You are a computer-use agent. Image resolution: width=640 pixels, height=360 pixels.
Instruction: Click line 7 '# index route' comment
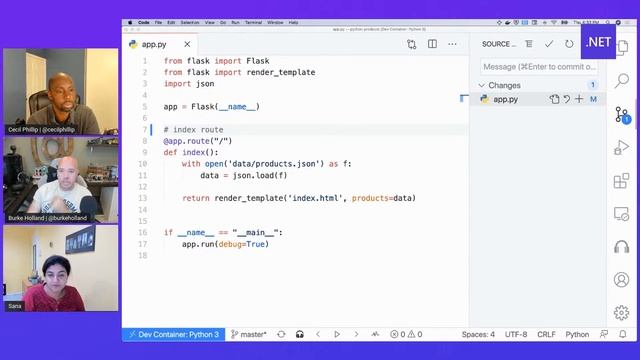(x=193, y=129)
